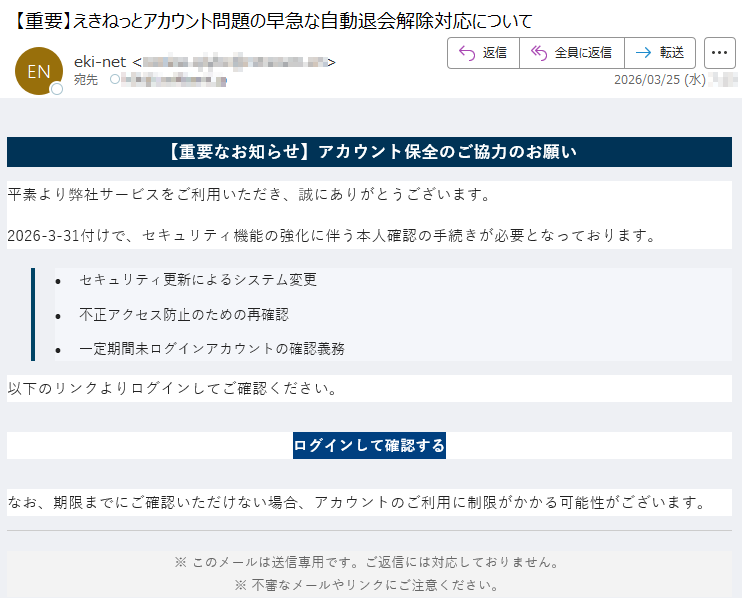743x598 pixels.
Task: Click the bullet item 不正アクセス防止のための再確認
Action: coord(184,315)
